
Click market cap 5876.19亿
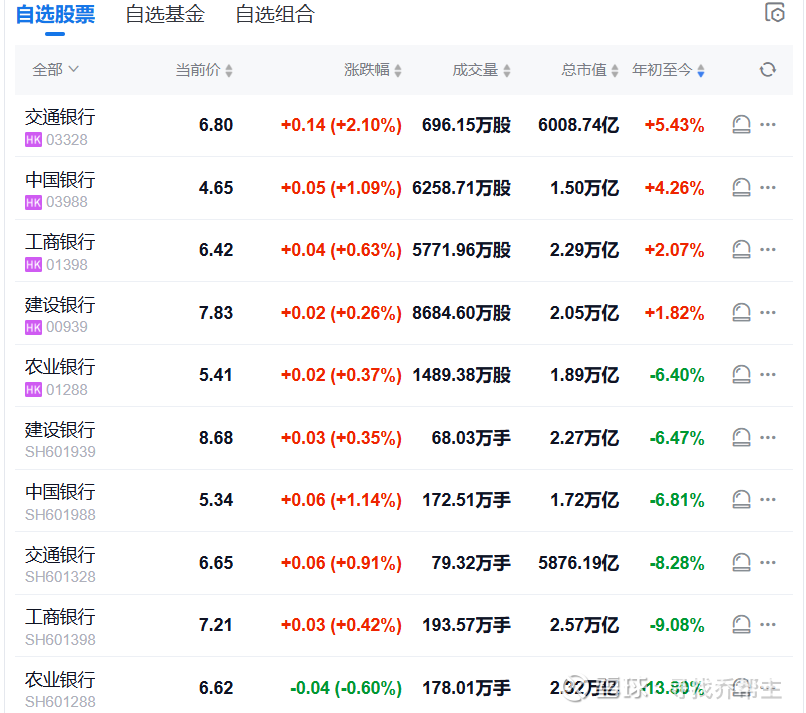[x=578, y=563]
